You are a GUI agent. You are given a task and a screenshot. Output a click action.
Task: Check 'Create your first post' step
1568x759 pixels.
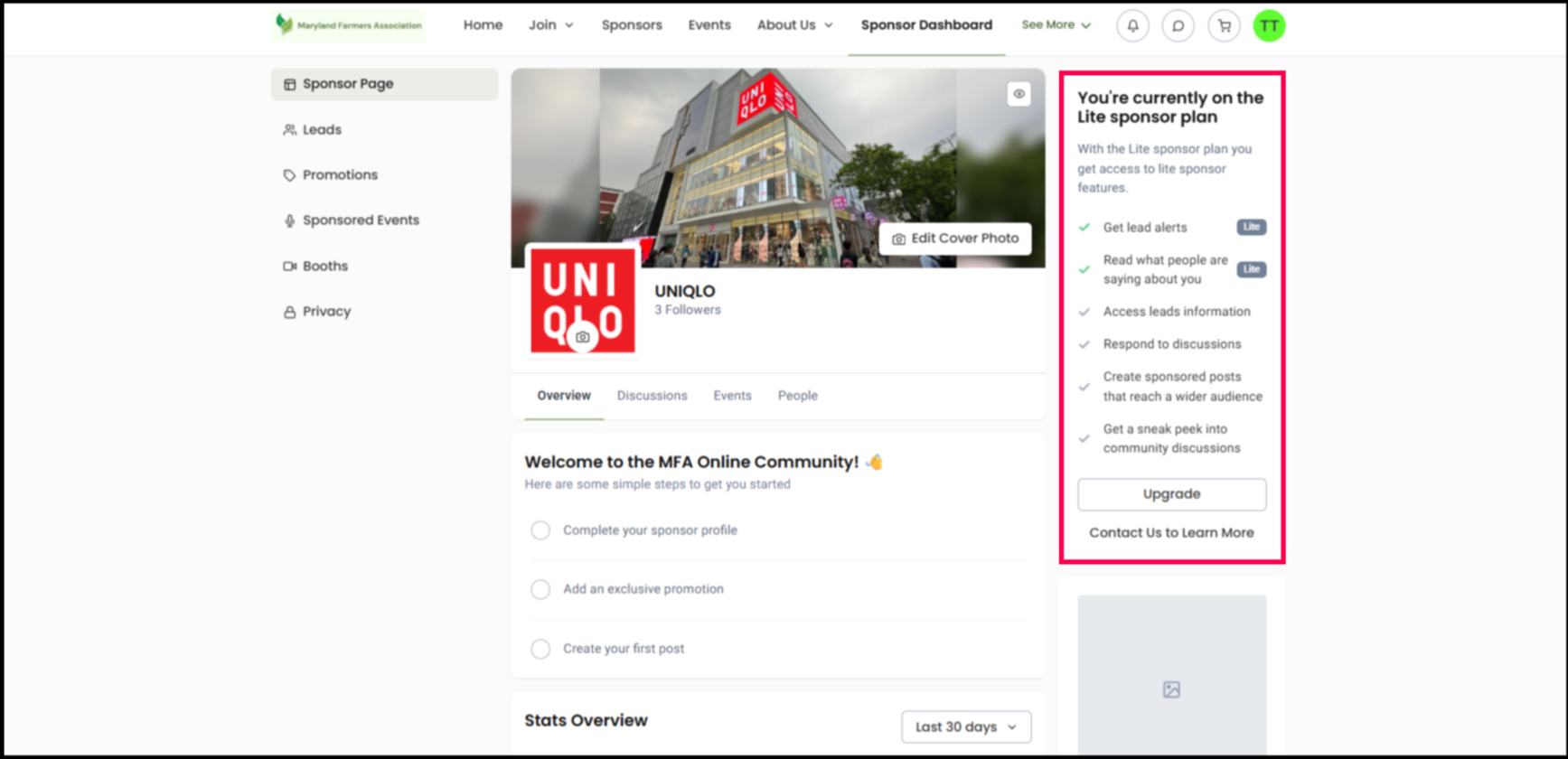540,649
